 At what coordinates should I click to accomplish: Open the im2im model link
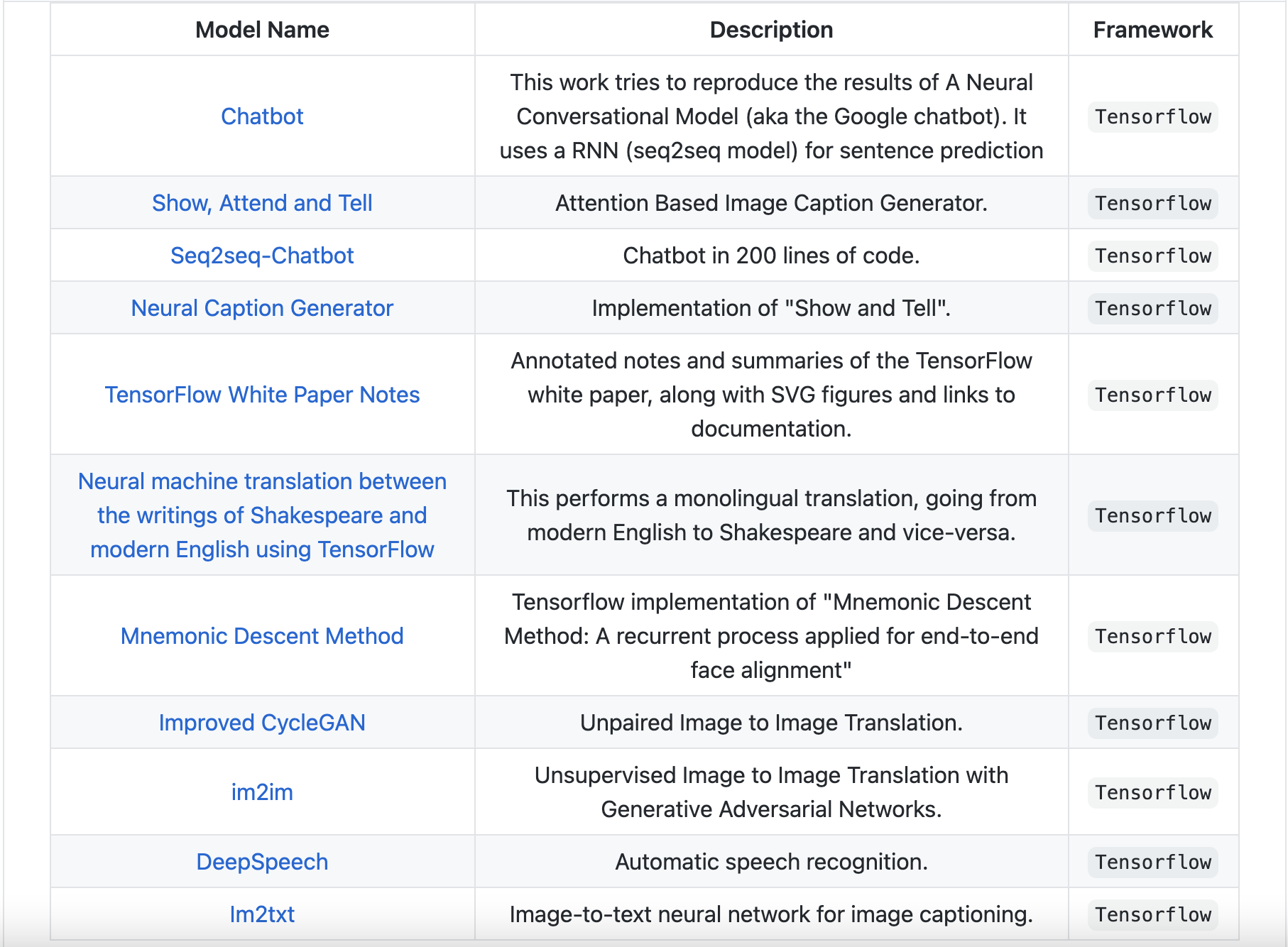262,792
